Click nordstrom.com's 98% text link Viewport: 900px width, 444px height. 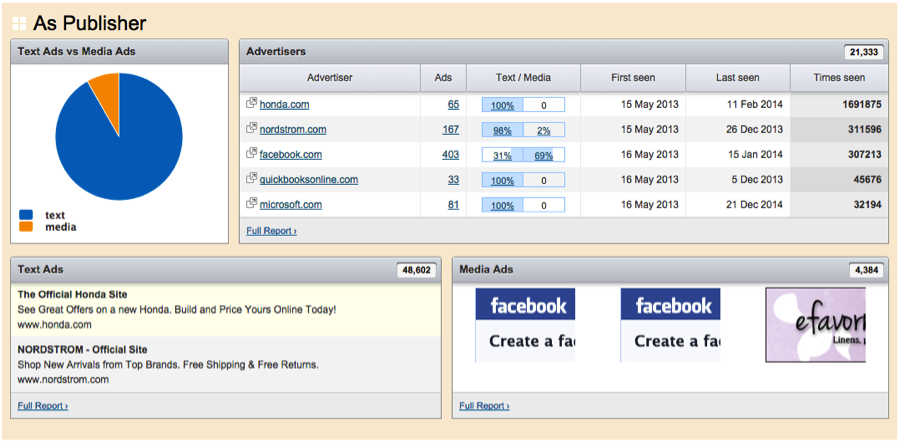pyautogui.click(x=502, y=130)
